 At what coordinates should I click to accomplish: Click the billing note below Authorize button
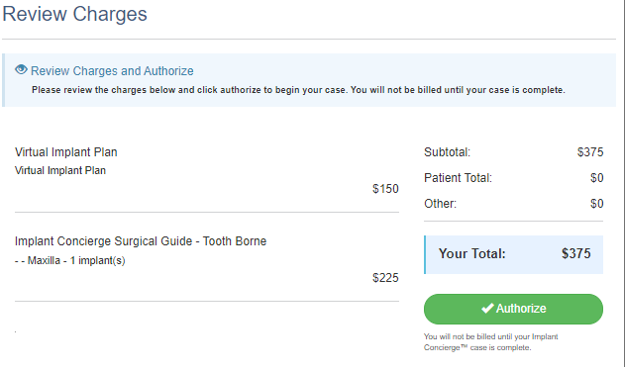pos(491,342)
